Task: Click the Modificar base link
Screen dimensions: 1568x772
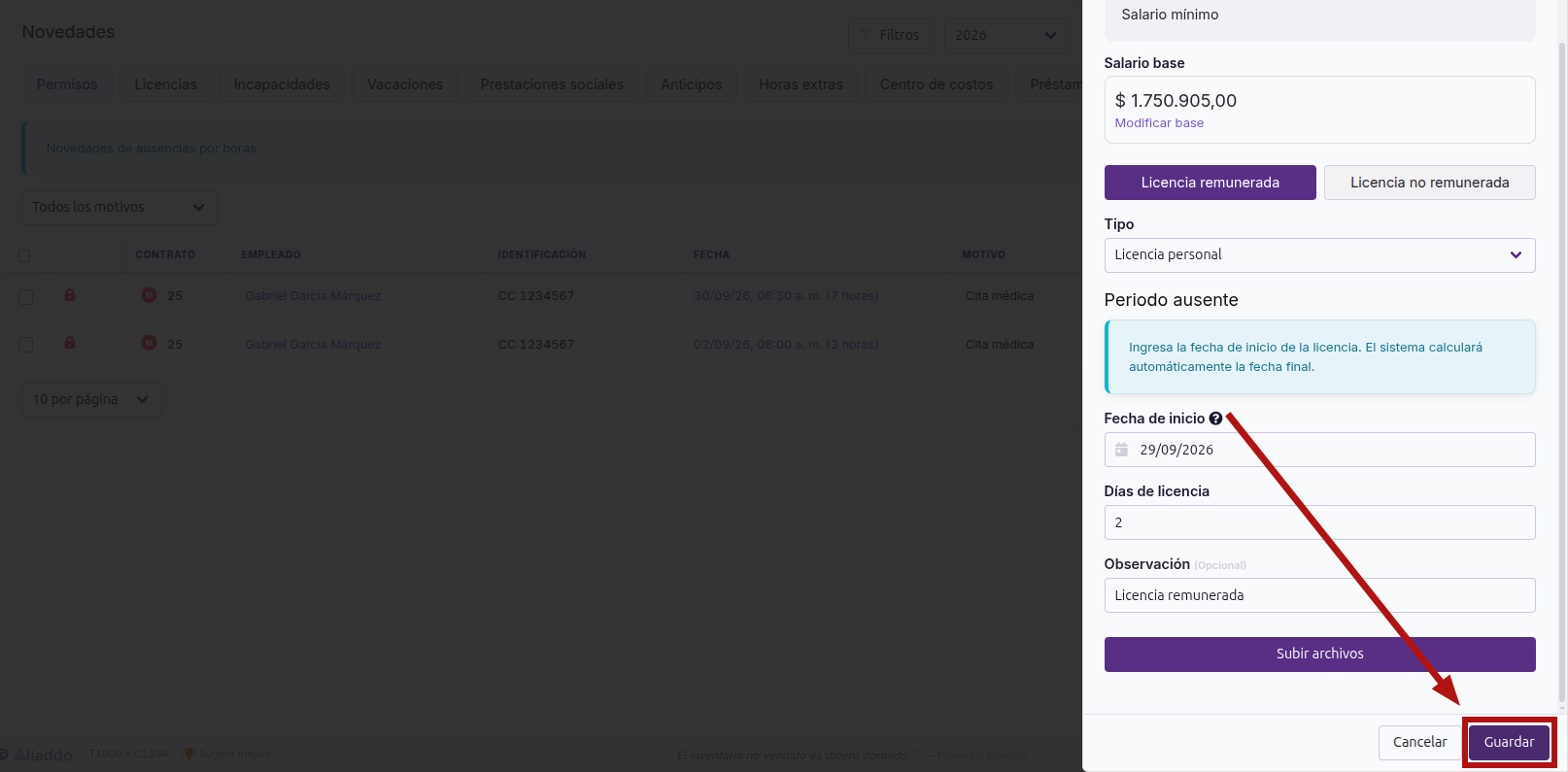Action: [1159, 123]
